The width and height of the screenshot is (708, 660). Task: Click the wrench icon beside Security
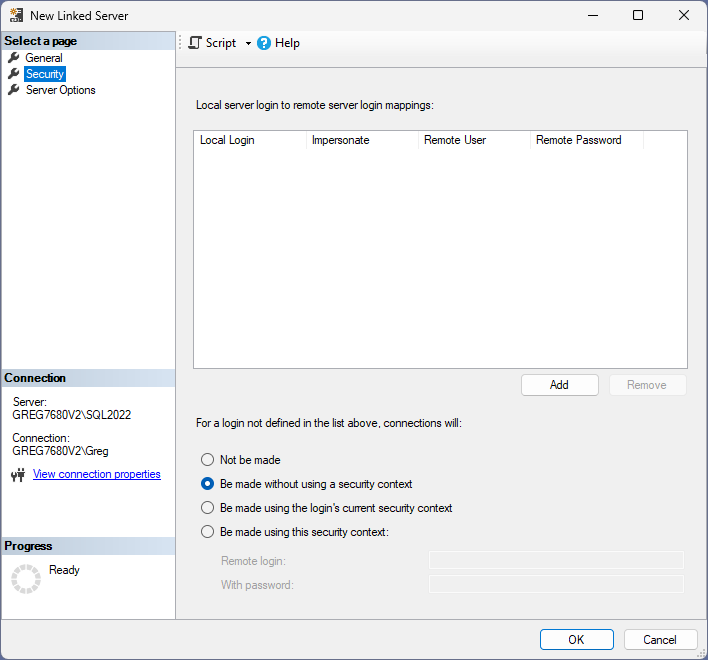click(14, 74)
